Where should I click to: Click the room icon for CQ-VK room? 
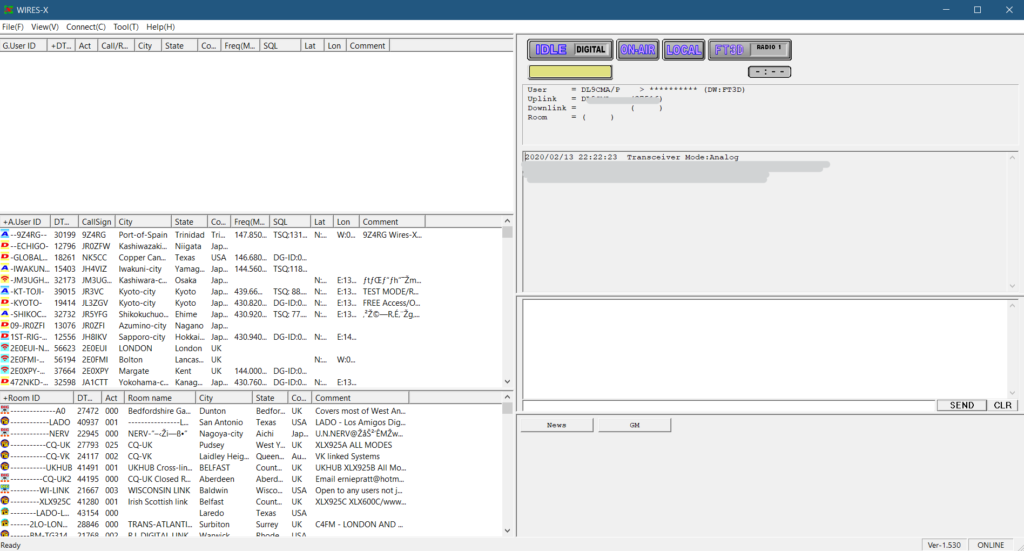(5, 456)
